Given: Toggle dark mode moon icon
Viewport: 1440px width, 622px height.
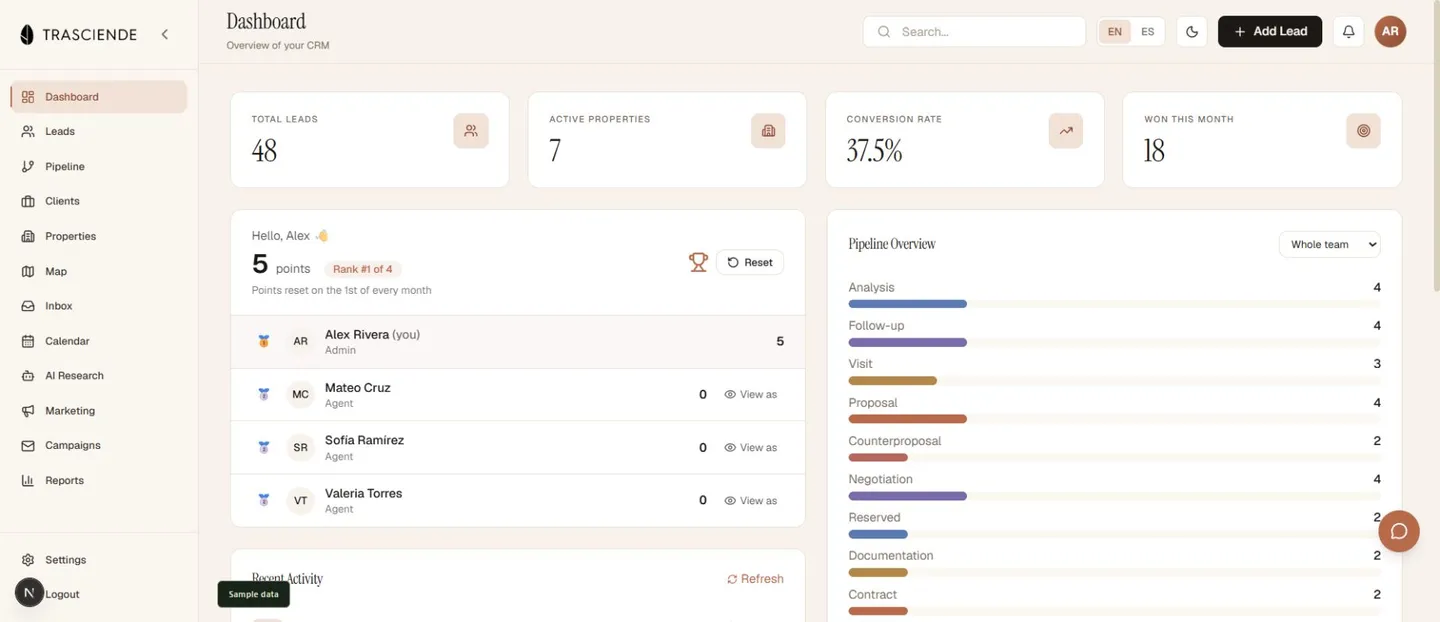Looking at the screenshot, I should [1192, 32].
